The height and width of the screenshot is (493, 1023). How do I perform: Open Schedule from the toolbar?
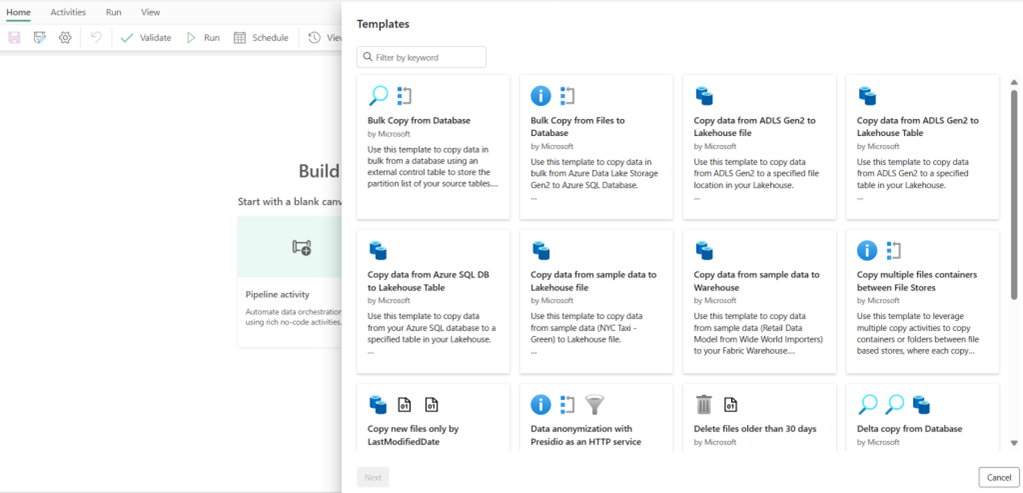260,38
